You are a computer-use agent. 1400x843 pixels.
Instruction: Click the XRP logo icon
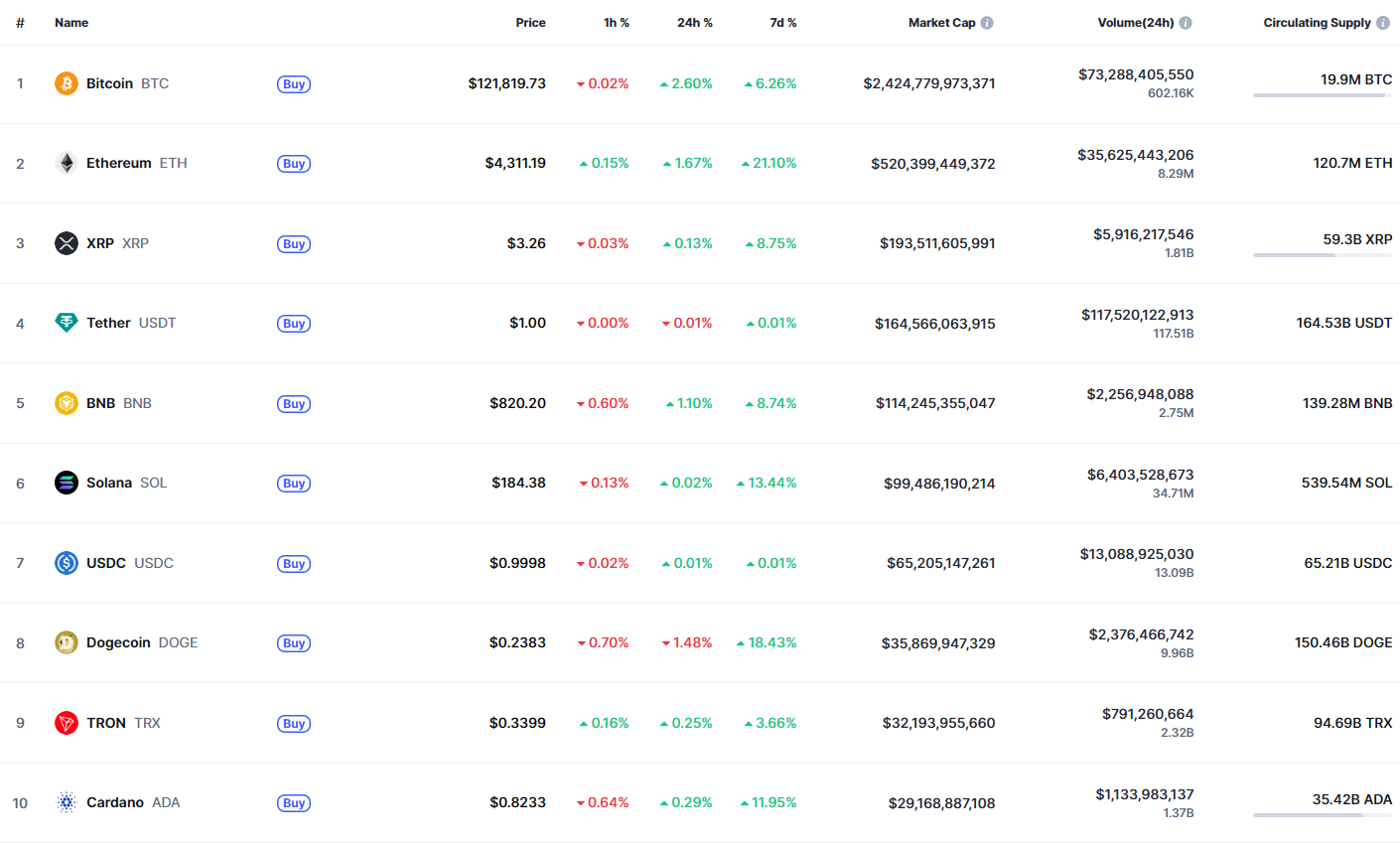pyautogui.click(x=67, y=243)
